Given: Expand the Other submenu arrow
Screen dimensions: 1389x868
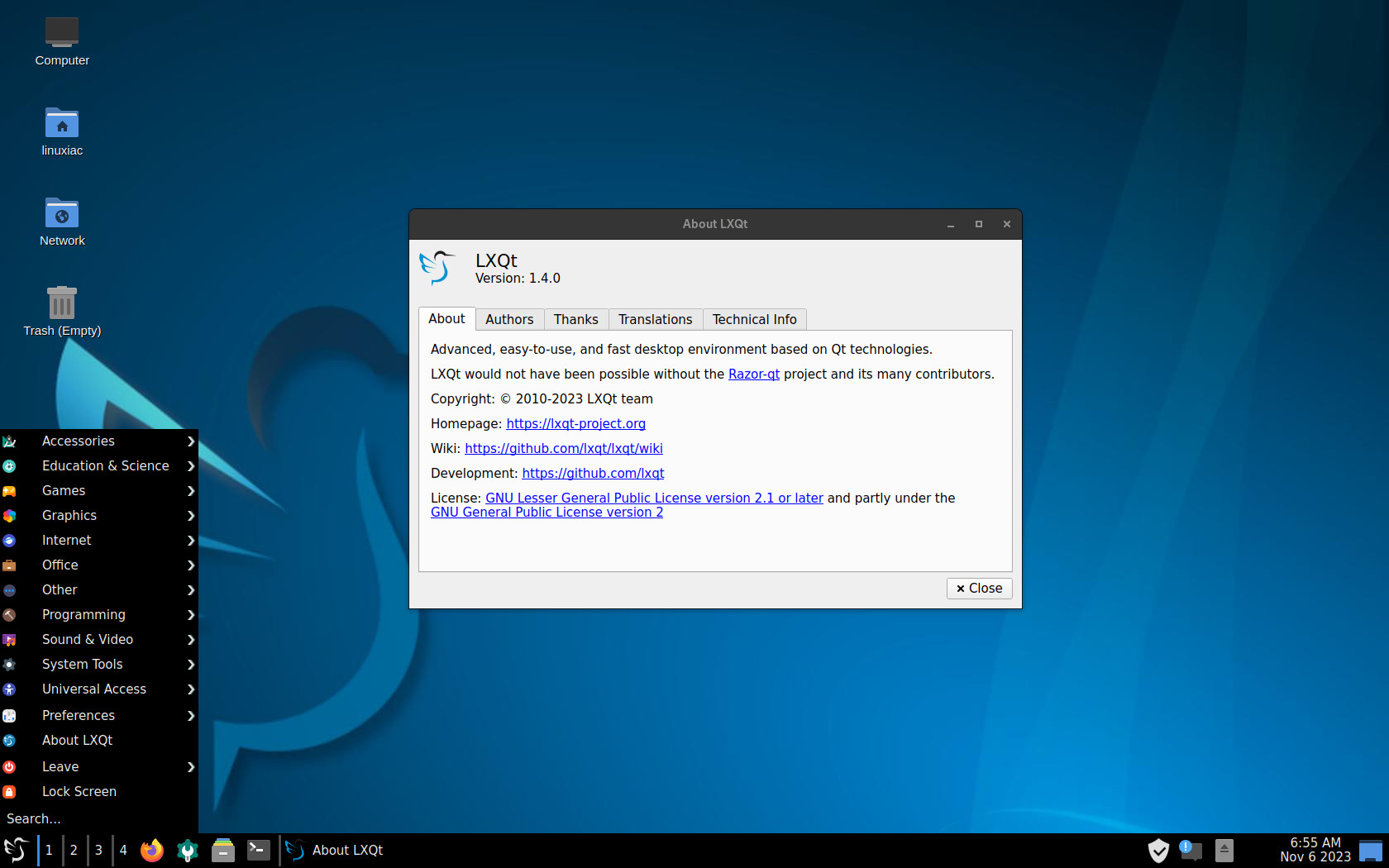Looking at the screenshot, I should pyautogui.click(x=191, y=590).
